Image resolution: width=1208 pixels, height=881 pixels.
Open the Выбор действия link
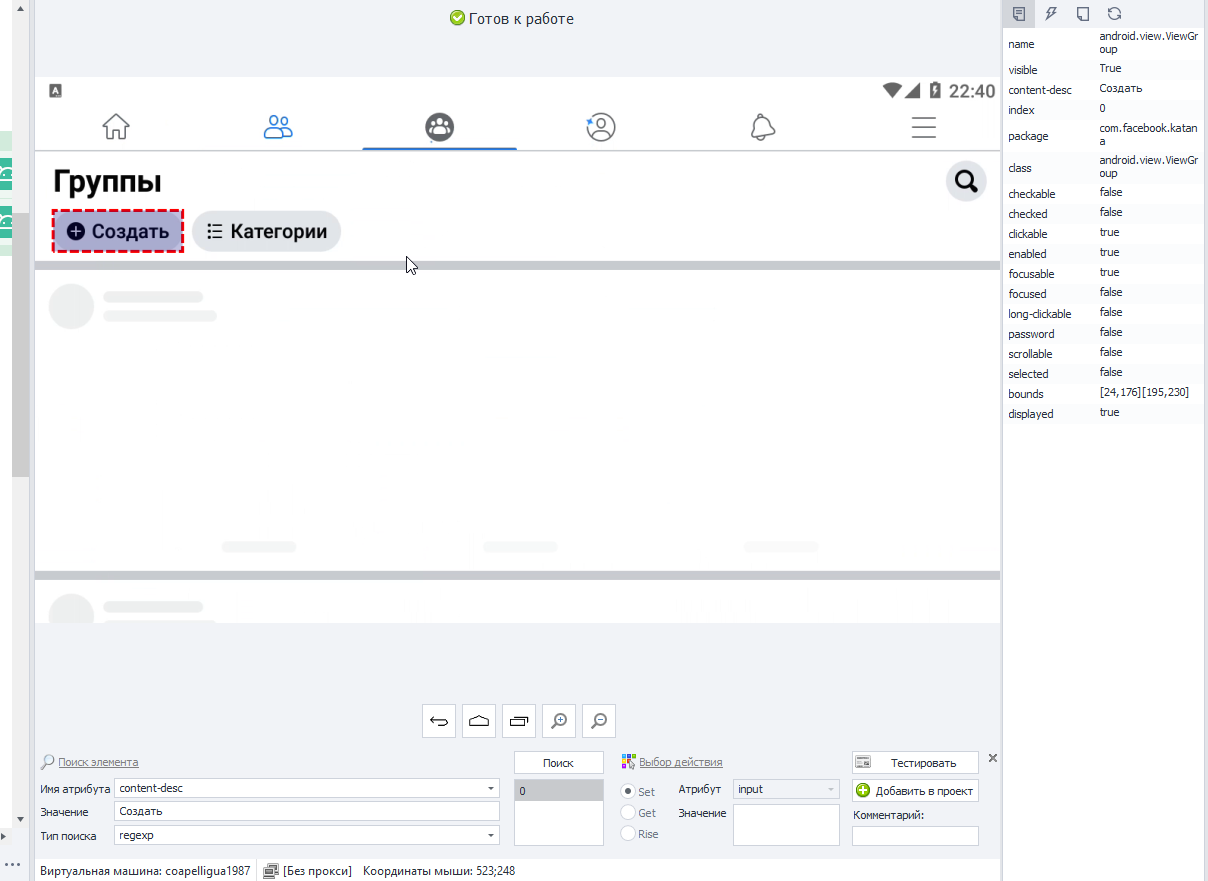click(x=680, y=762)
